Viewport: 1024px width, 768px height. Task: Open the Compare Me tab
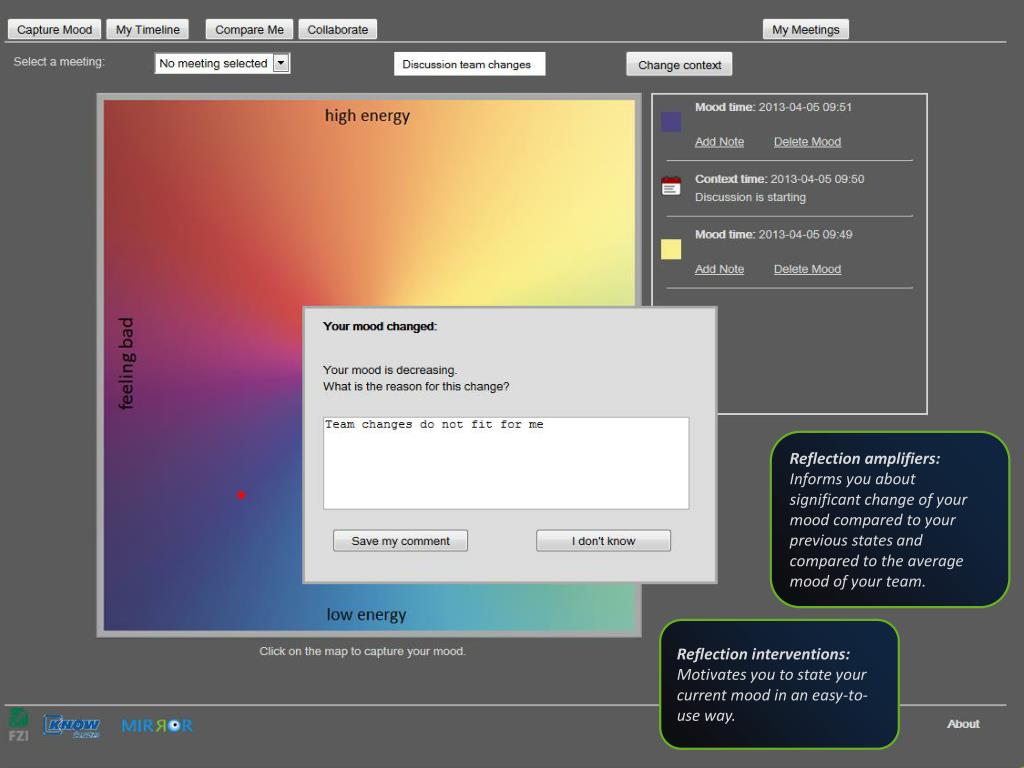tap(249, 30)
